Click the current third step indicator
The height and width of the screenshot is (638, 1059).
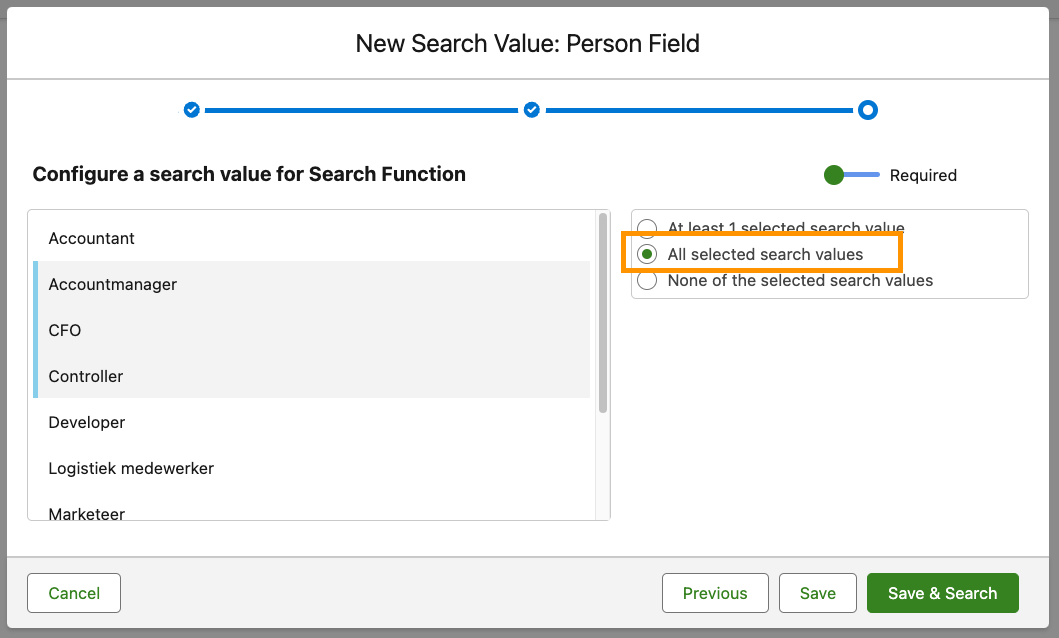click(x=868, y=110)
